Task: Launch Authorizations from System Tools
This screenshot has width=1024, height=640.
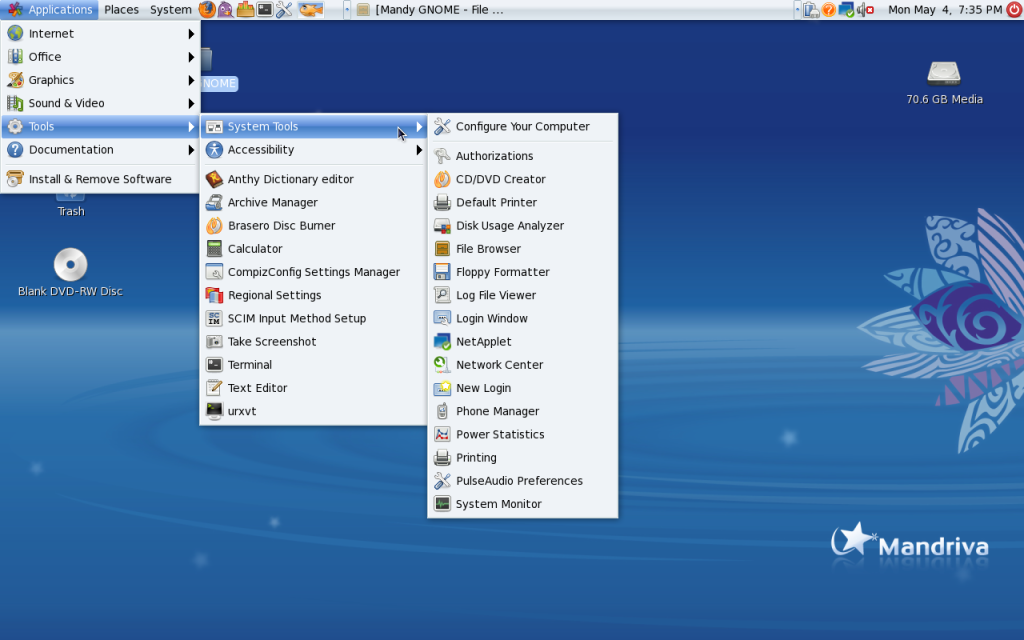Action: (522, 156)
